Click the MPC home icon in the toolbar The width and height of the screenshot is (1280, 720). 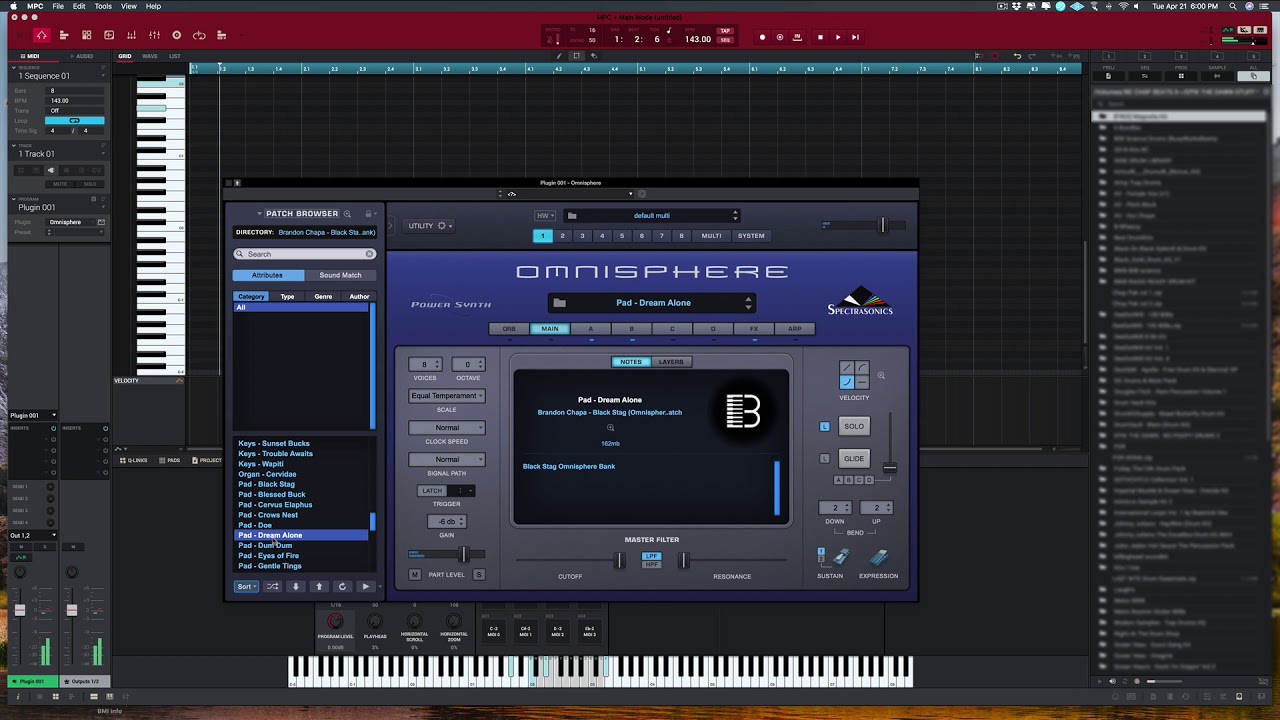[x=41, y=35]
